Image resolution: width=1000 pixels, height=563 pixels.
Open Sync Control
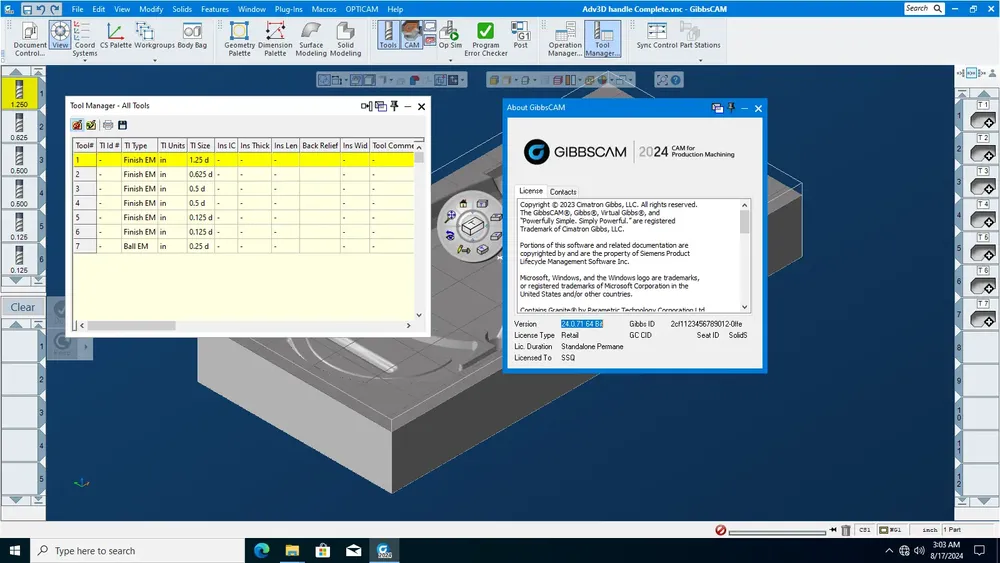click(656, 35)
